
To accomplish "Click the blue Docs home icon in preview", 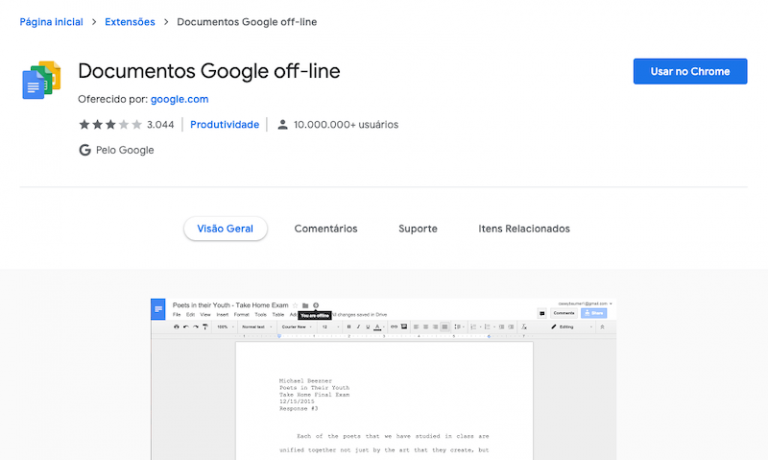I will coord(158,309).
